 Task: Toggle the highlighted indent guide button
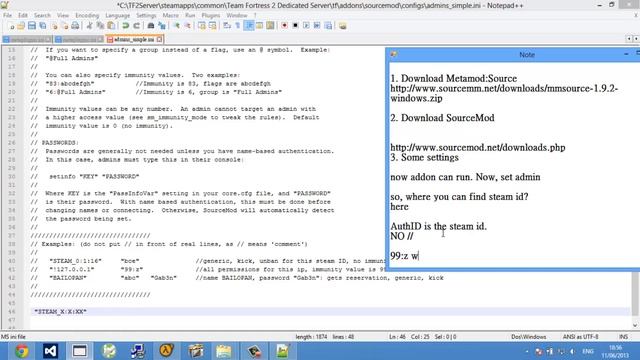249,26
